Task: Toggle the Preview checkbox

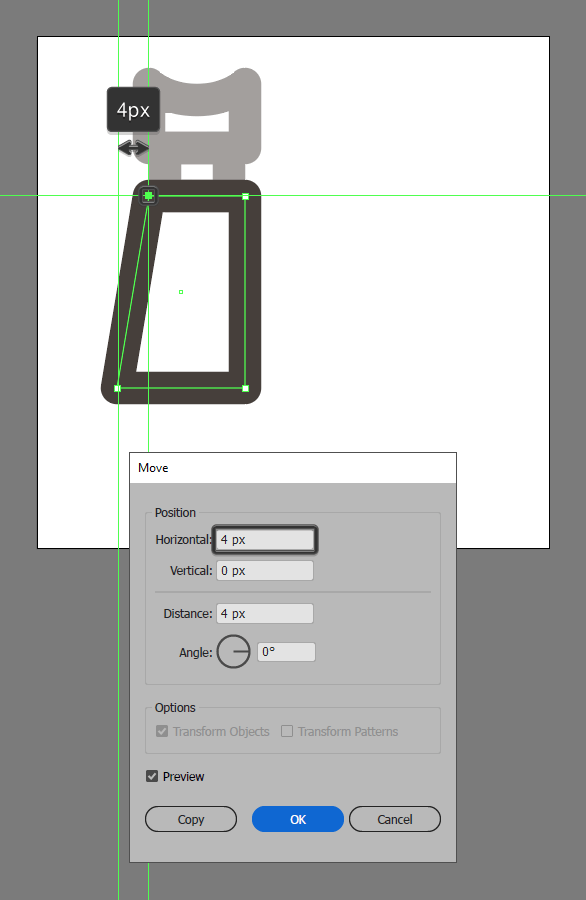Action: pos(152,776)
